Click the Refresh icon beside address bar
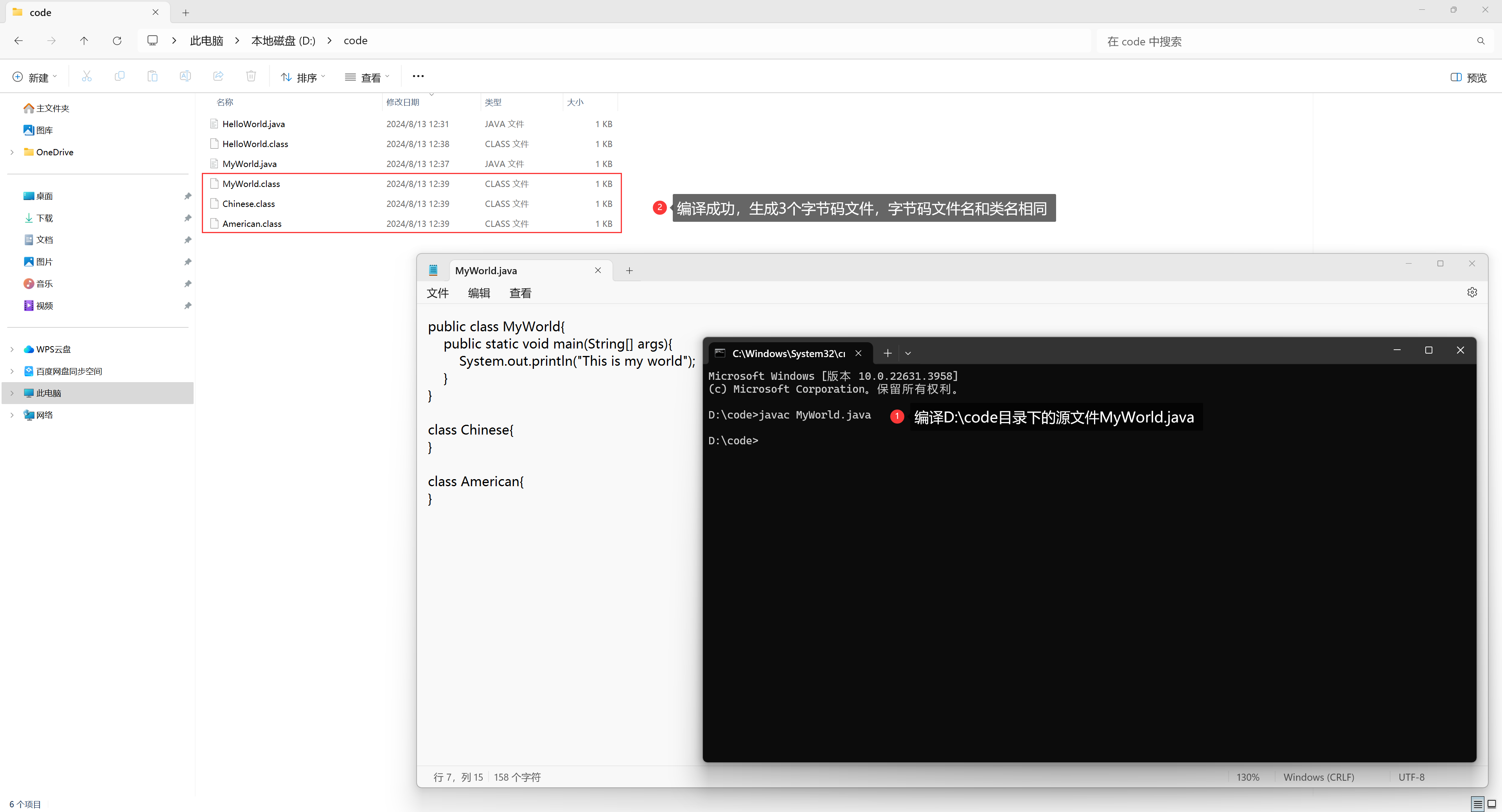This screenshot has width=1502, height=812. click(x=117, y=41)
